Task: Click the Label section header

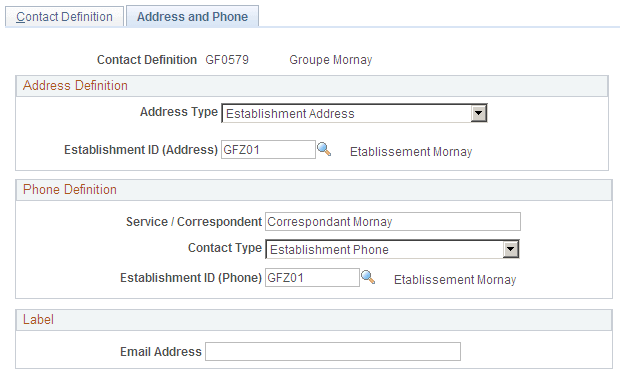Action: 314,320
